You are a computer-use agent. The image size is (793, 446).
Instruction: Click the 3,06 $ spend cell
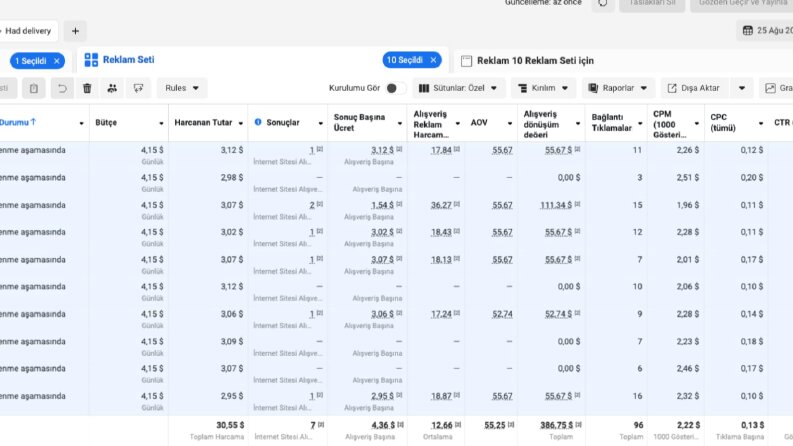232,314
